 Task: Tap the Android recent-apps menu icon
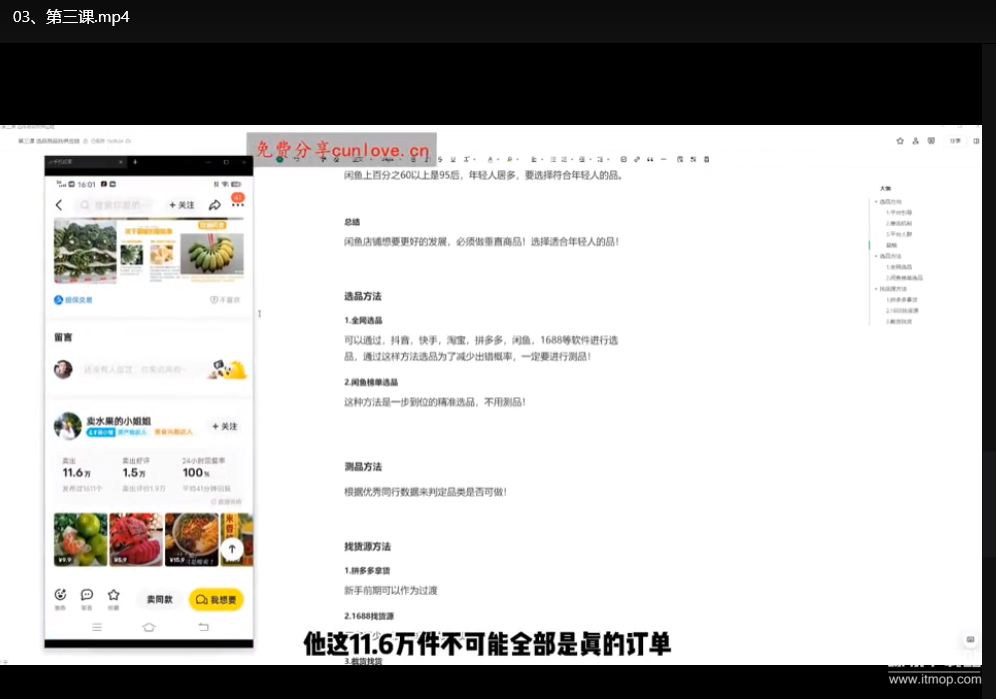(97, 627)
